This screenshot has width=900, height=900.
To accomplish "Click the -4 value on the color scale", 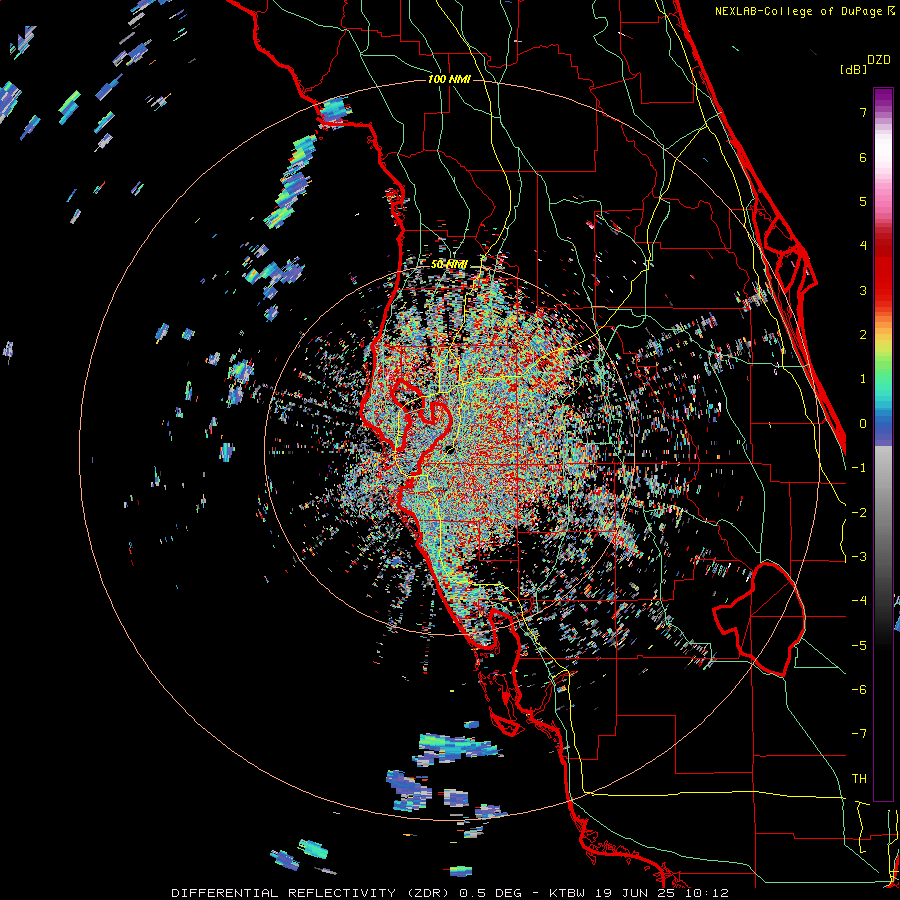I will click(x=859, y=601).
